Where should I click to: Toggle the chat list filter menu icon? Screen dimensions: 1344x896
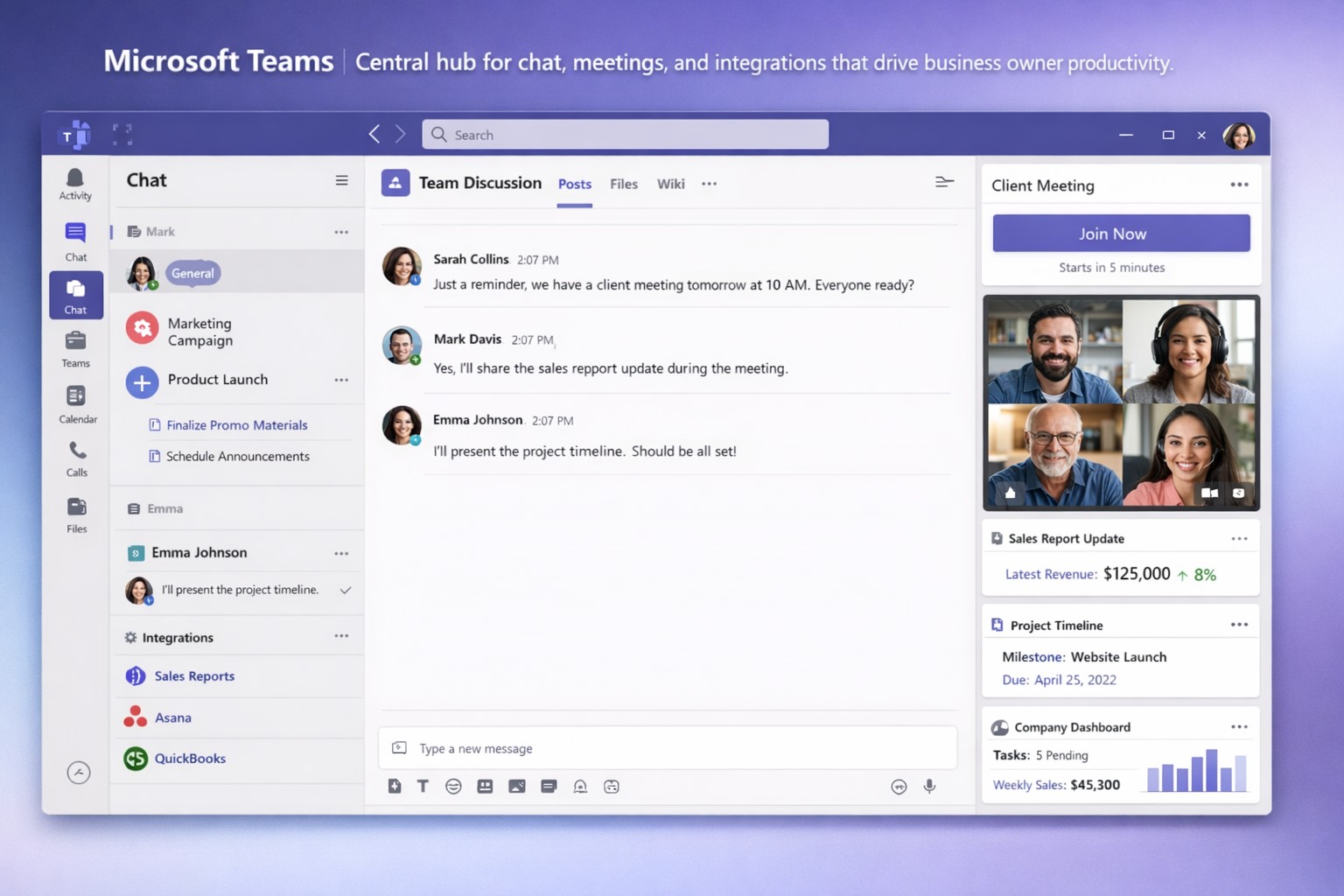[341, 180]
